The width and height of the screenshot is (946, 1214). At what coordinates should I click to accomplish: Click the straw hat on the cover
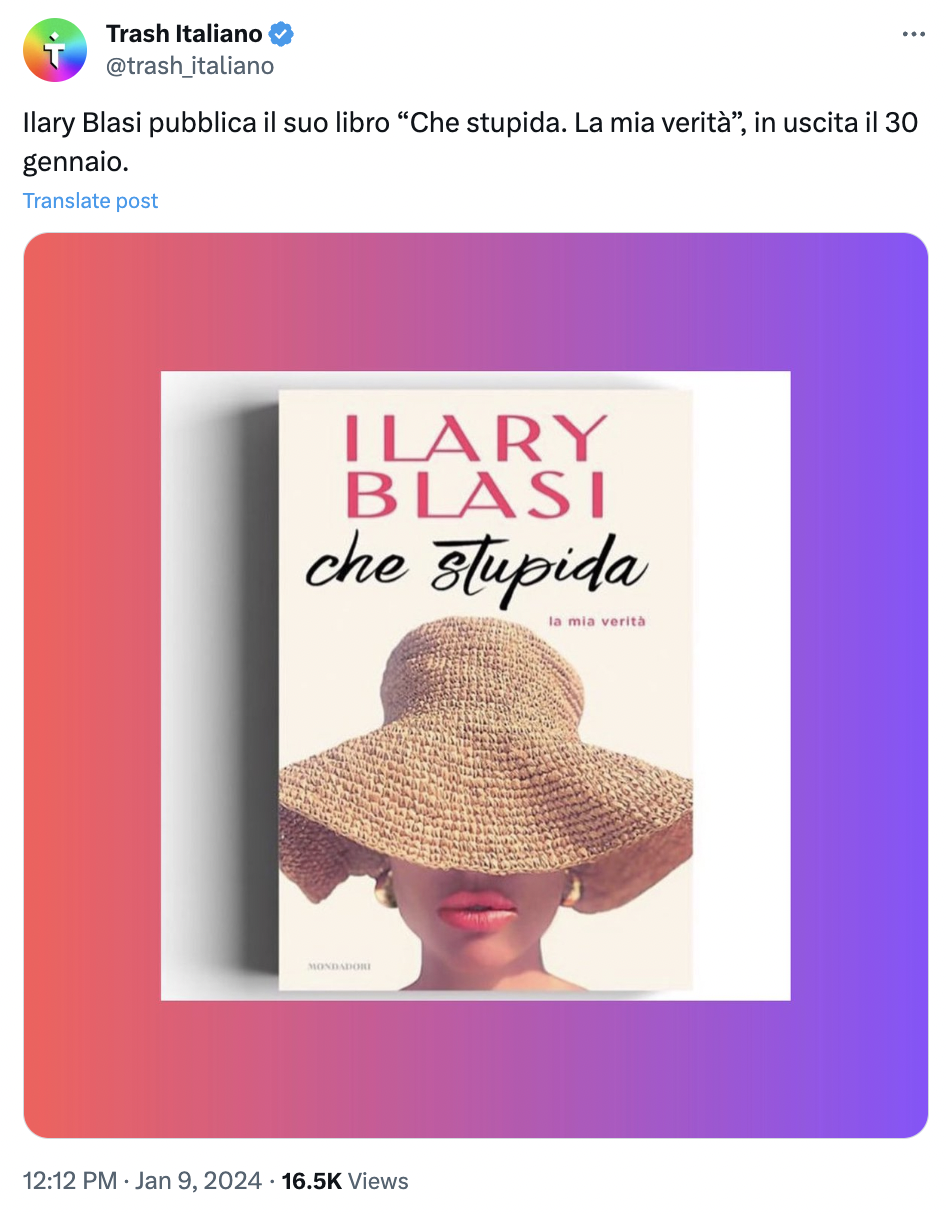coord(487,742)
